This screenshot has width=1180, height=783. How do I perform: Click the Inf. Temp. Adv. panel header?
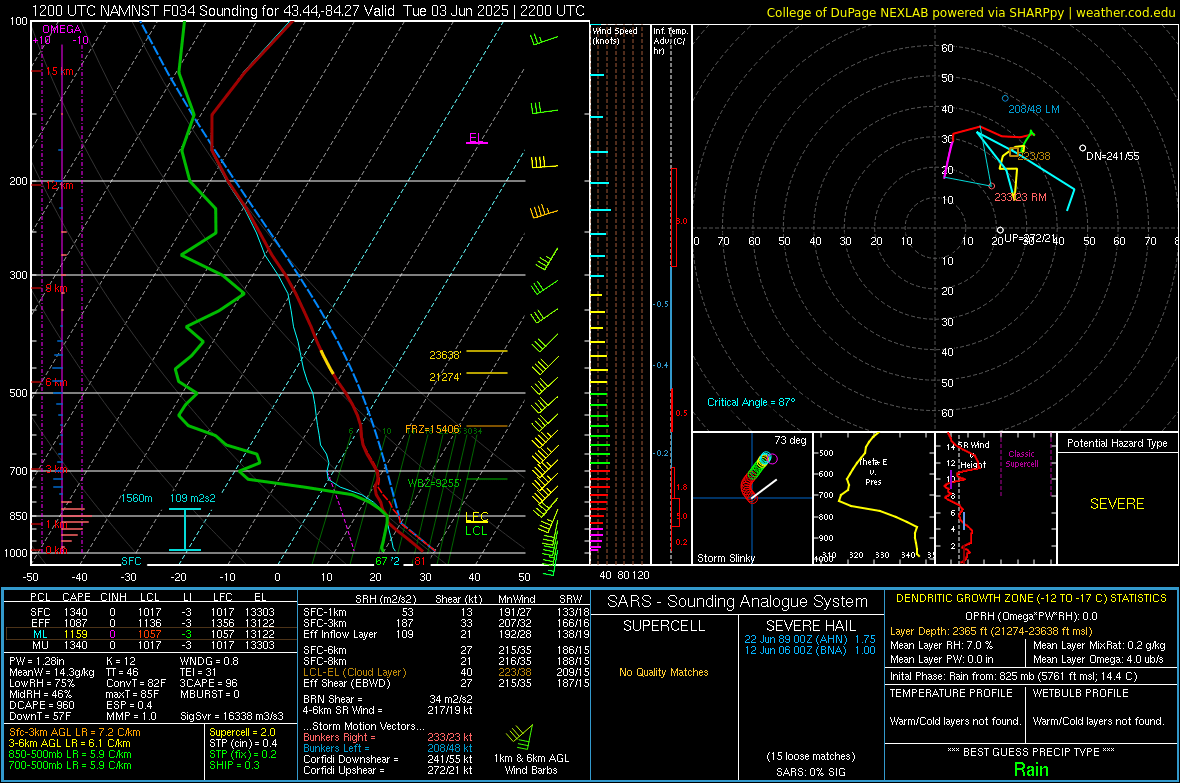(x=670, y=41)
